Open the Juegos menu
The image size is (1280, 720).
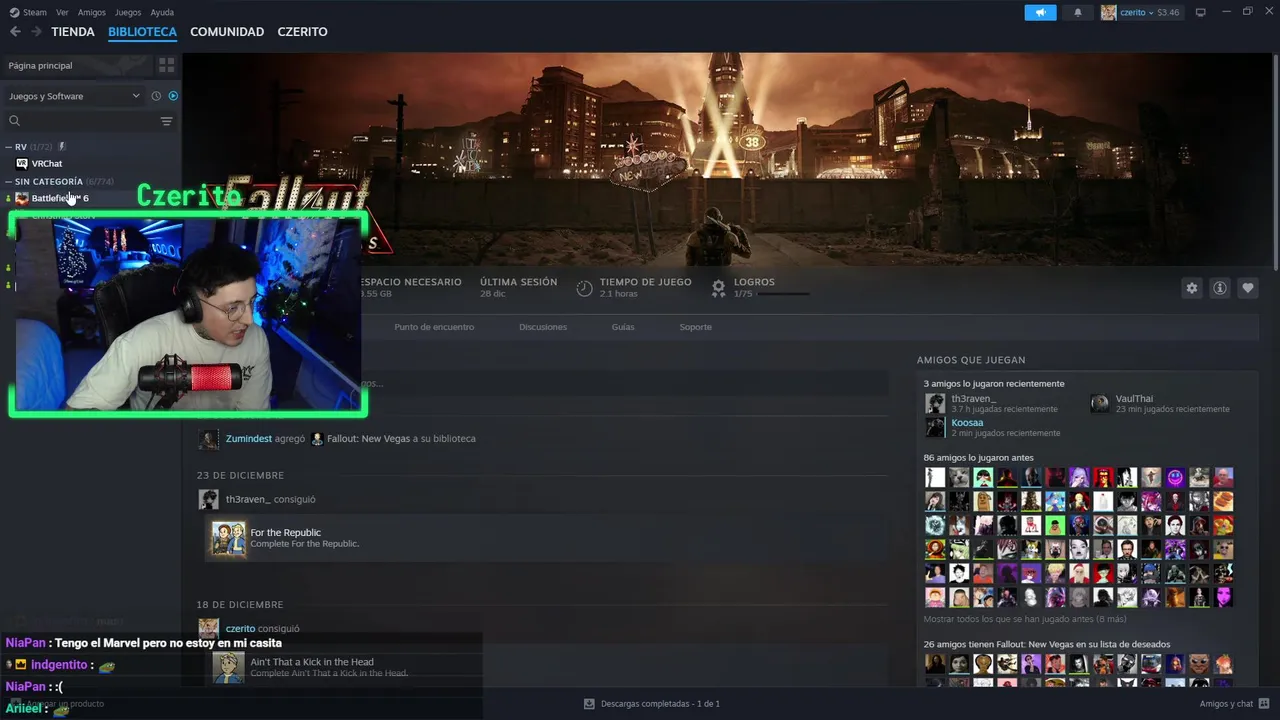(x=128, y=12)
